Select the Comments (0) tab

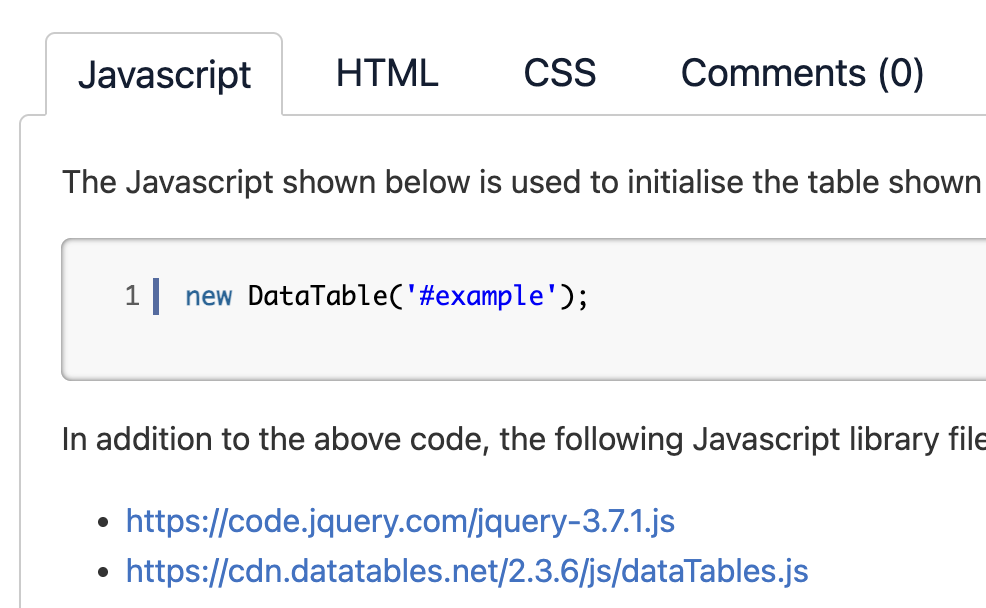coord(802,74)
